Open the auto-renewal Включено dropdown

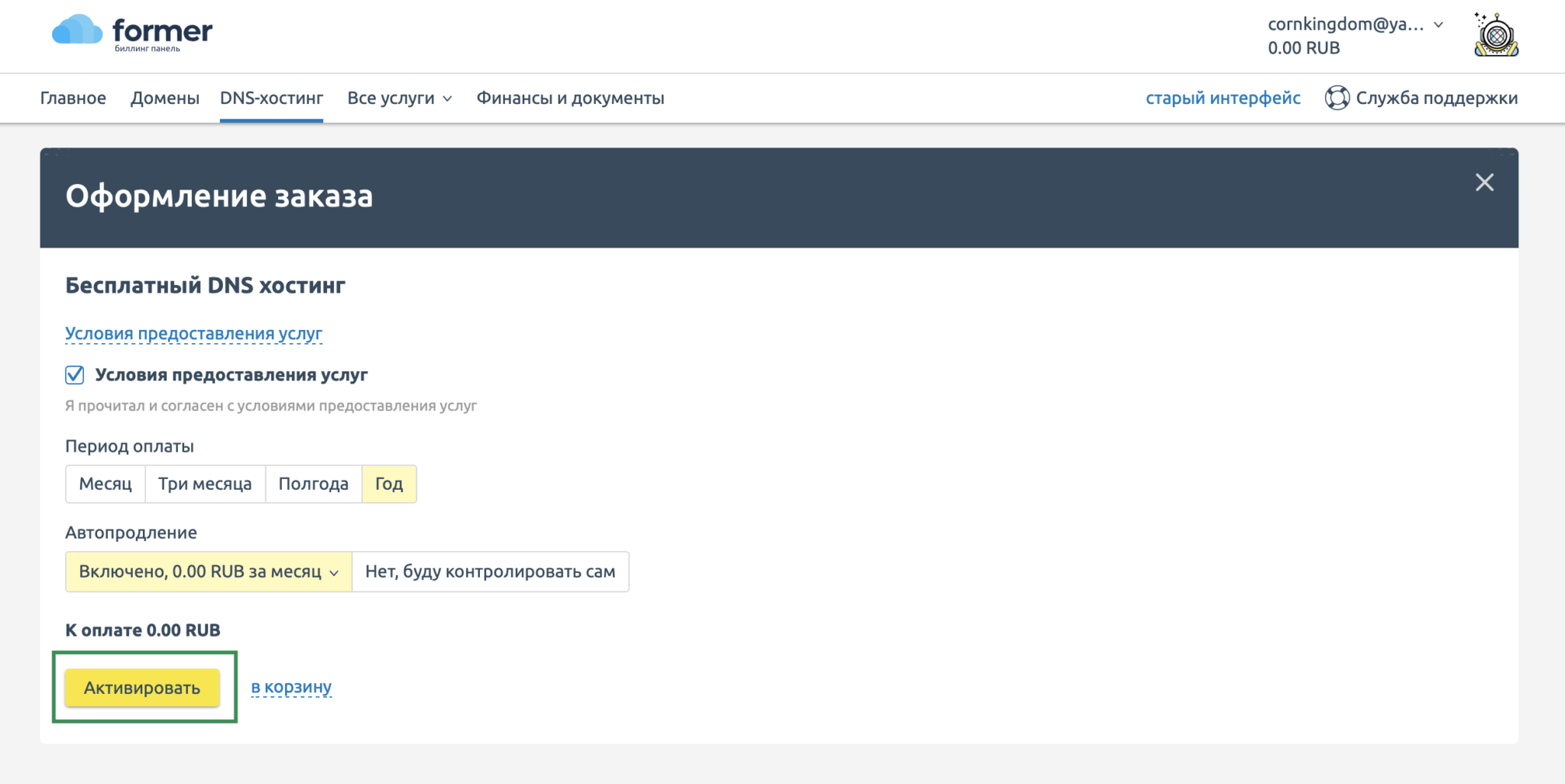pos(208,572)
